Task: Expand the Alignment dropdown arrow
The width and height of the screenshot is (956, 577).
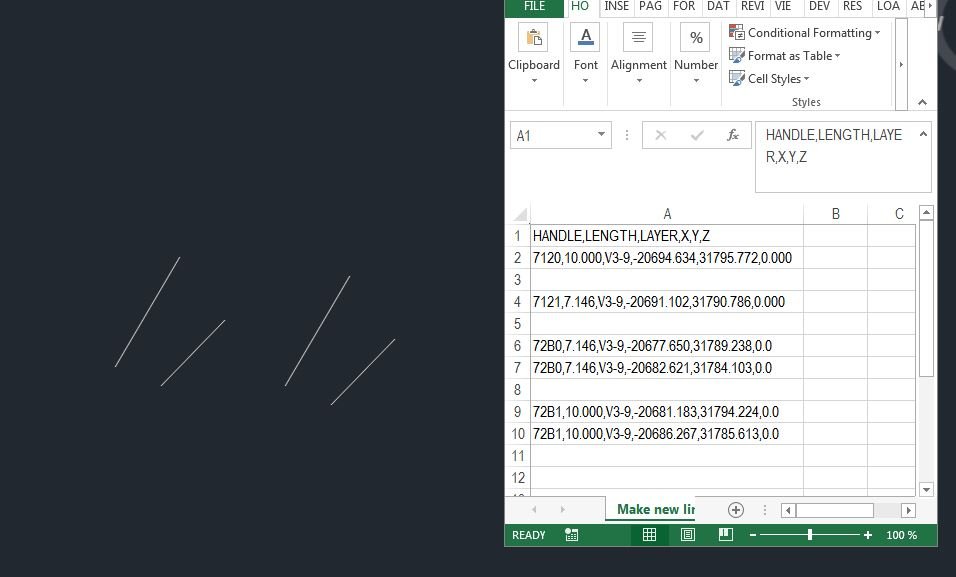Action: coord(639,81)
